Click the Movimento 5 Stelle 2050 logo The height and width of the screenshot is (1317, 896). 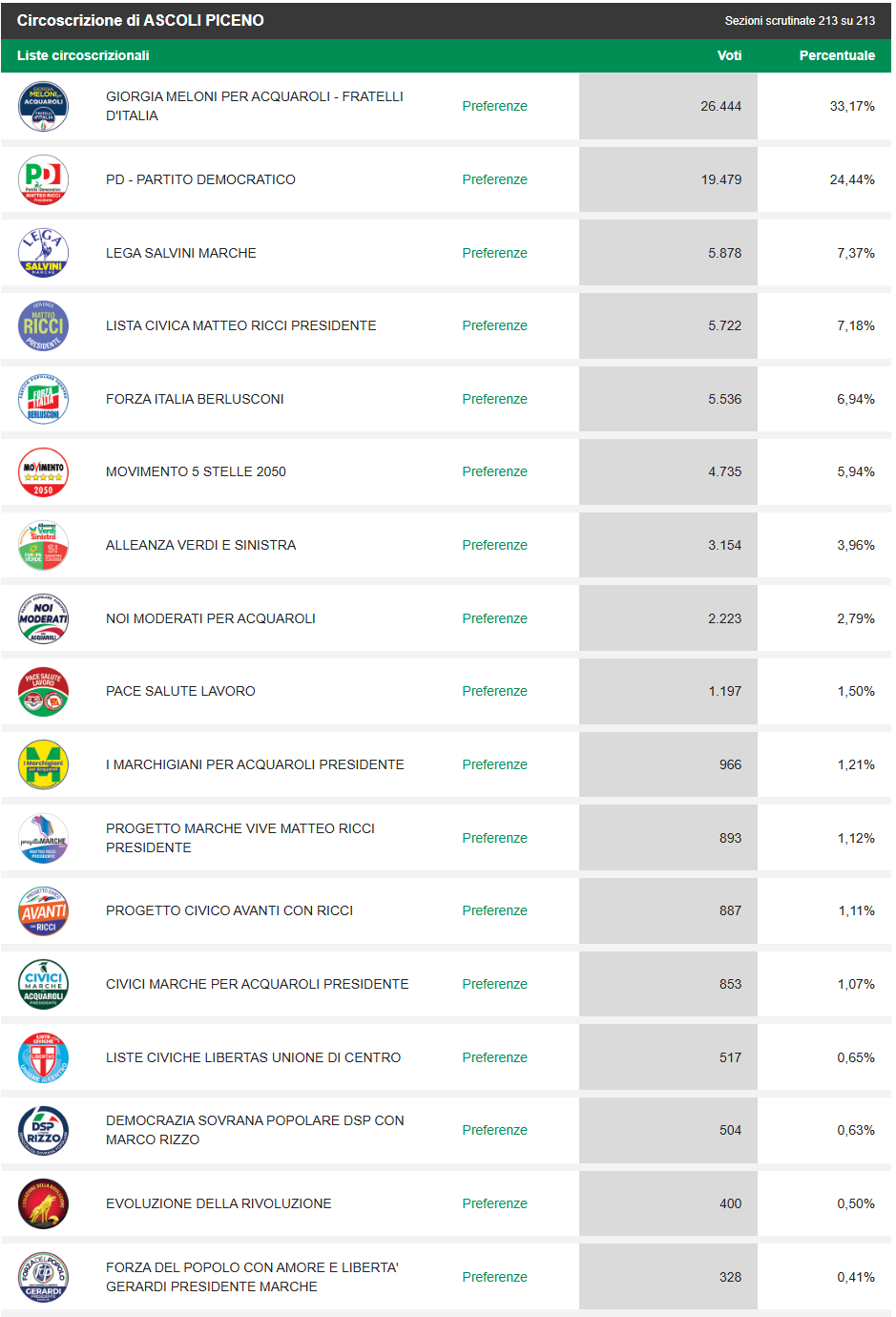point(43,472)
